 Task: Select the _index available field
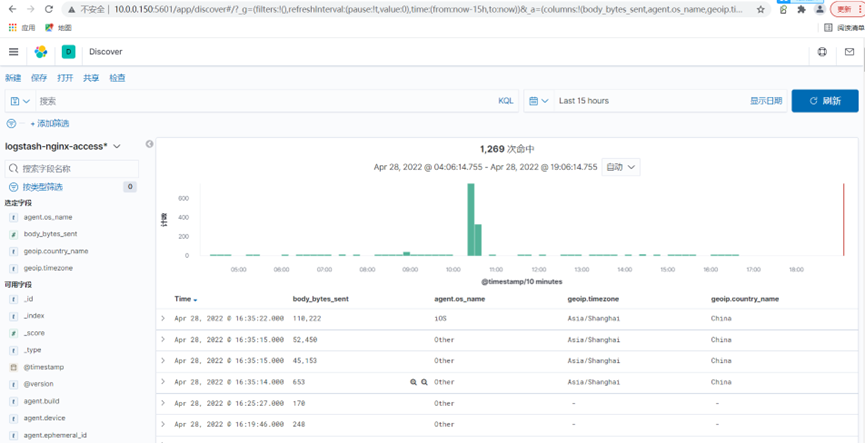point(34,316)
